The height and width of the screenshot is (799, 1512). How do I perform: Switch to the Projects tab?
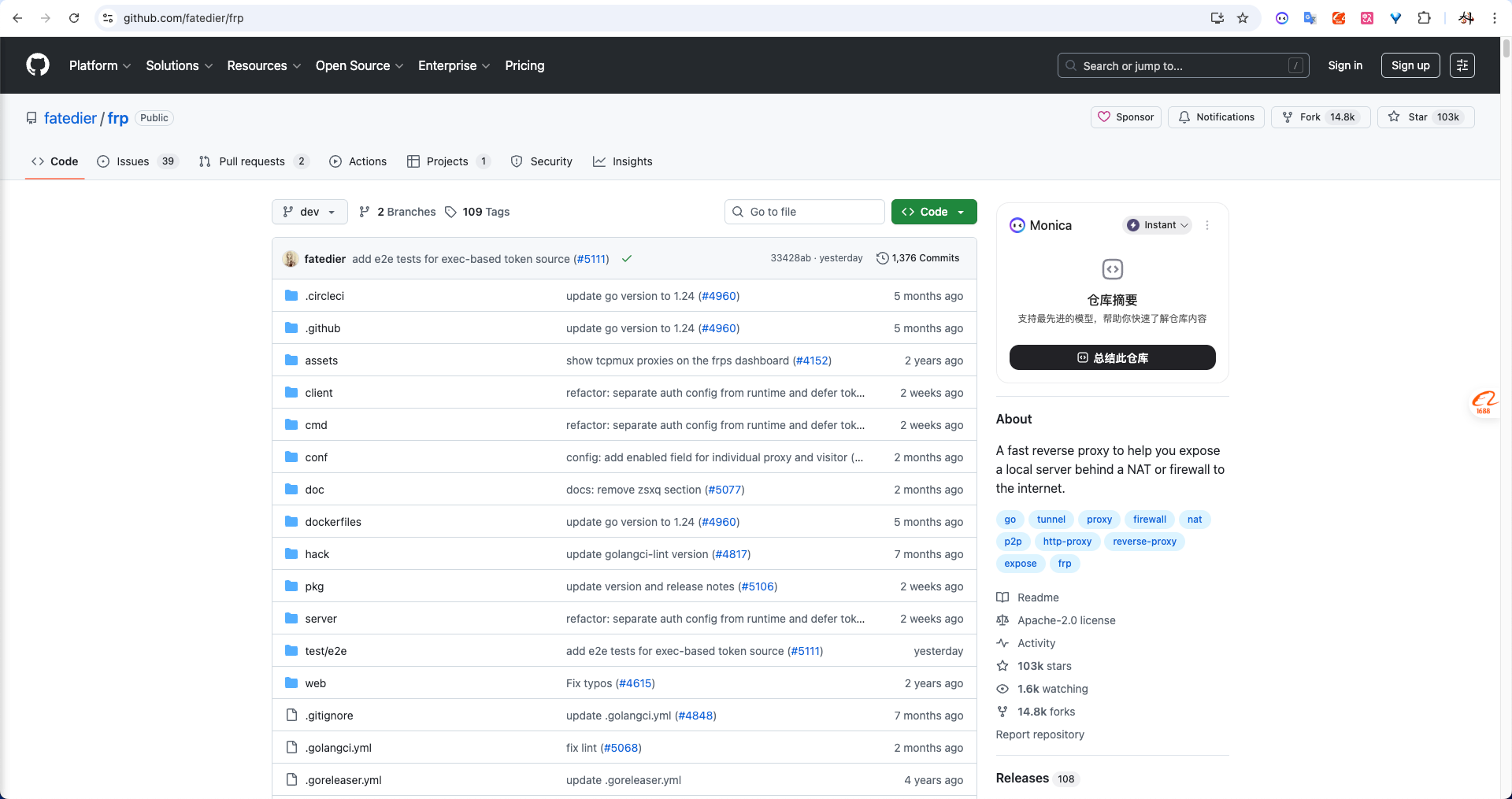(x=449, y=161)
